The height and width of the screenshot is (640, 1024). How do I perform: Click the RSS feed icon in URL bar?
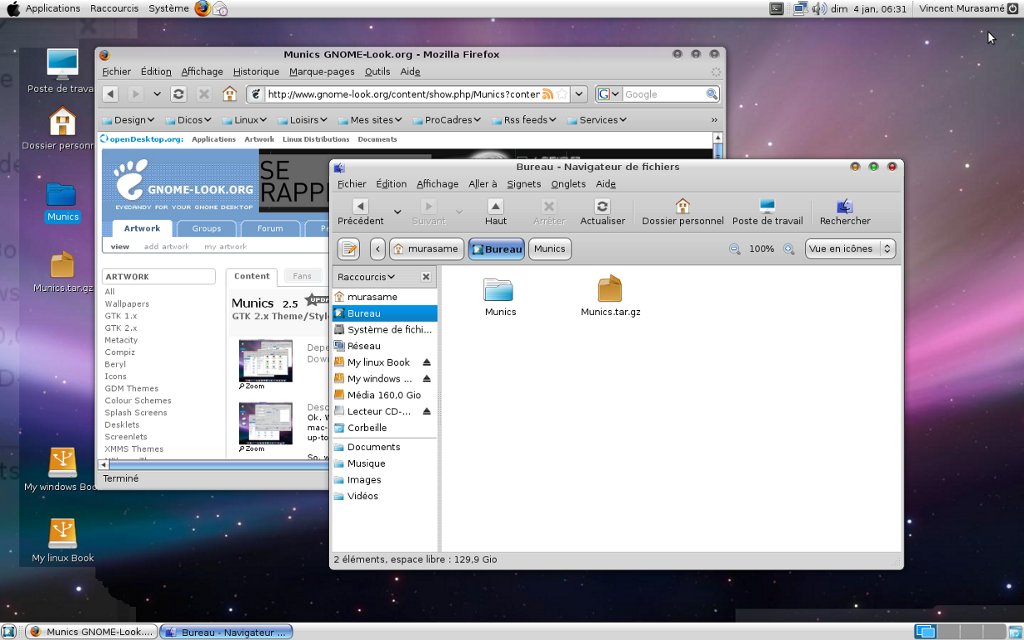coord(547,94)
